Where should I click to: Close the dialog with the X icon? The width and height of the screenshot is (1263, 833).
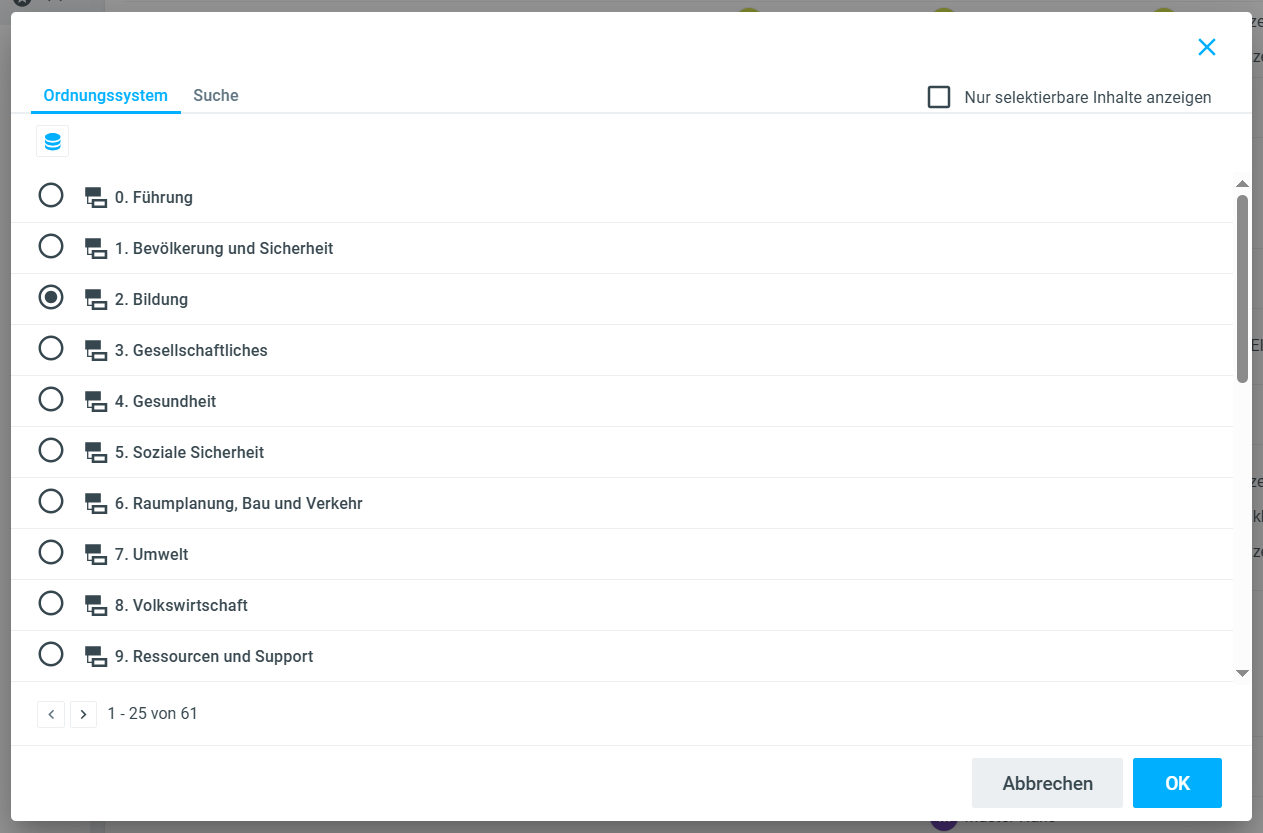point(1207,47)
